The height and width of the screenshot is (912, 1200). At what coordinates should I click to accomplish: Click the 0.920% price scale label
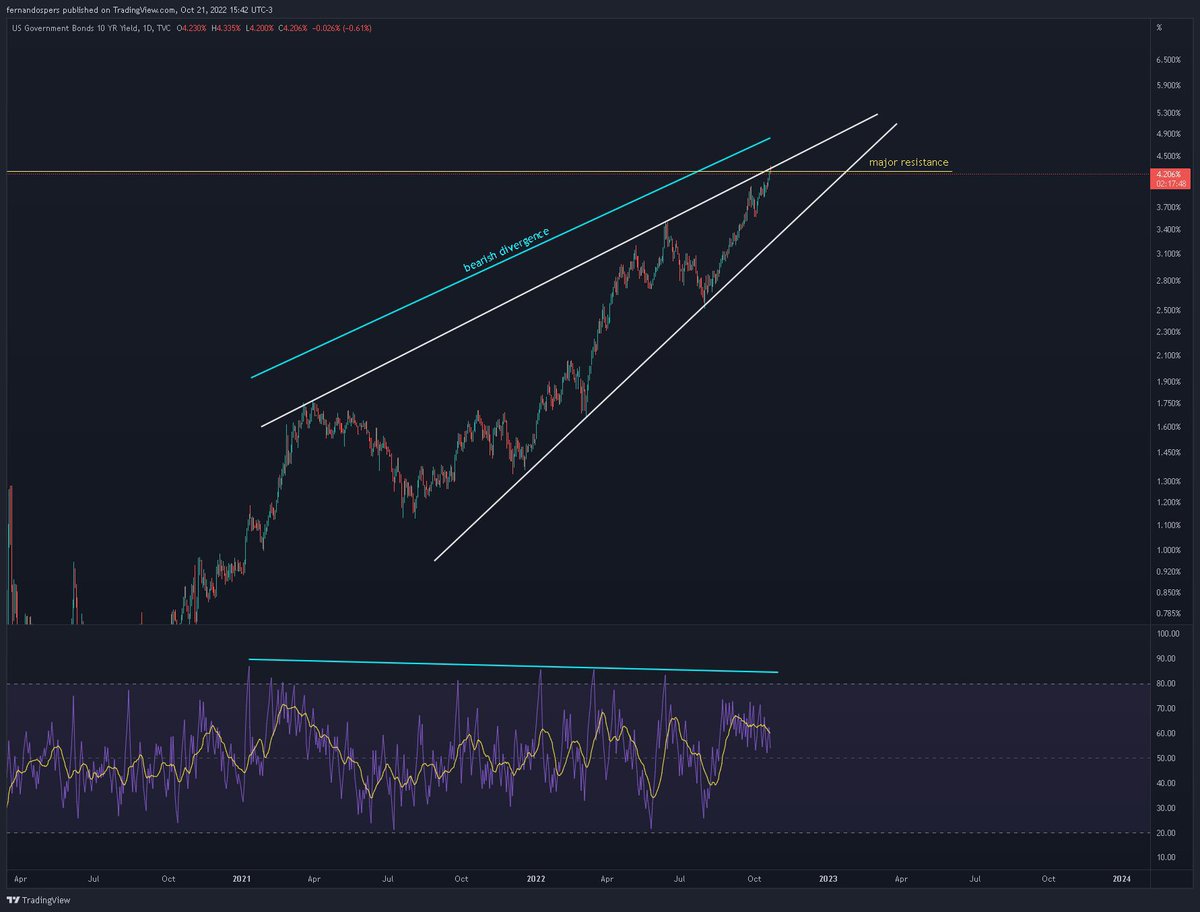1168,572
